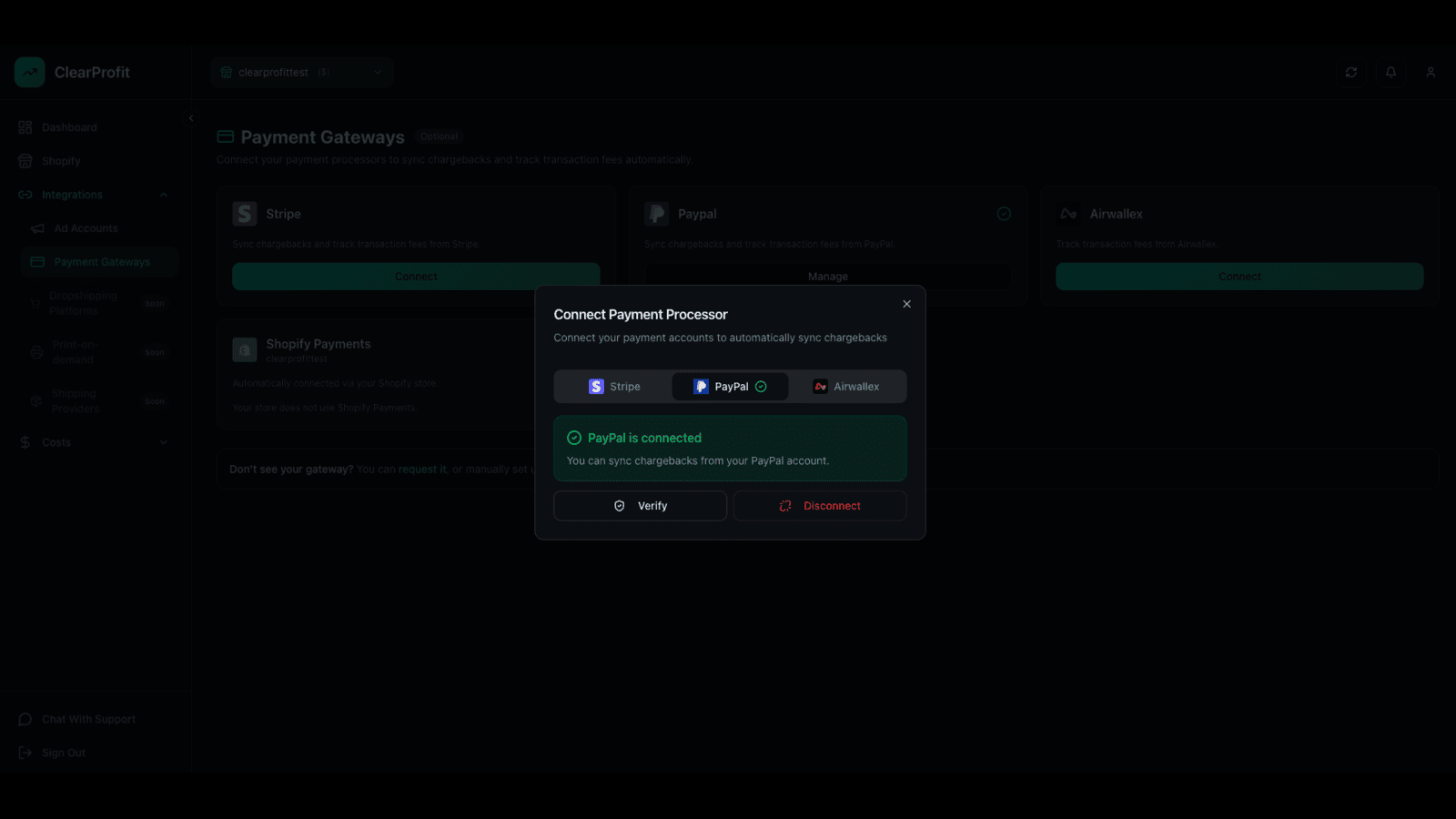The image size is (1456, 819).
Task: Click Manage on the Paypal card
Action: pos(828,277)
